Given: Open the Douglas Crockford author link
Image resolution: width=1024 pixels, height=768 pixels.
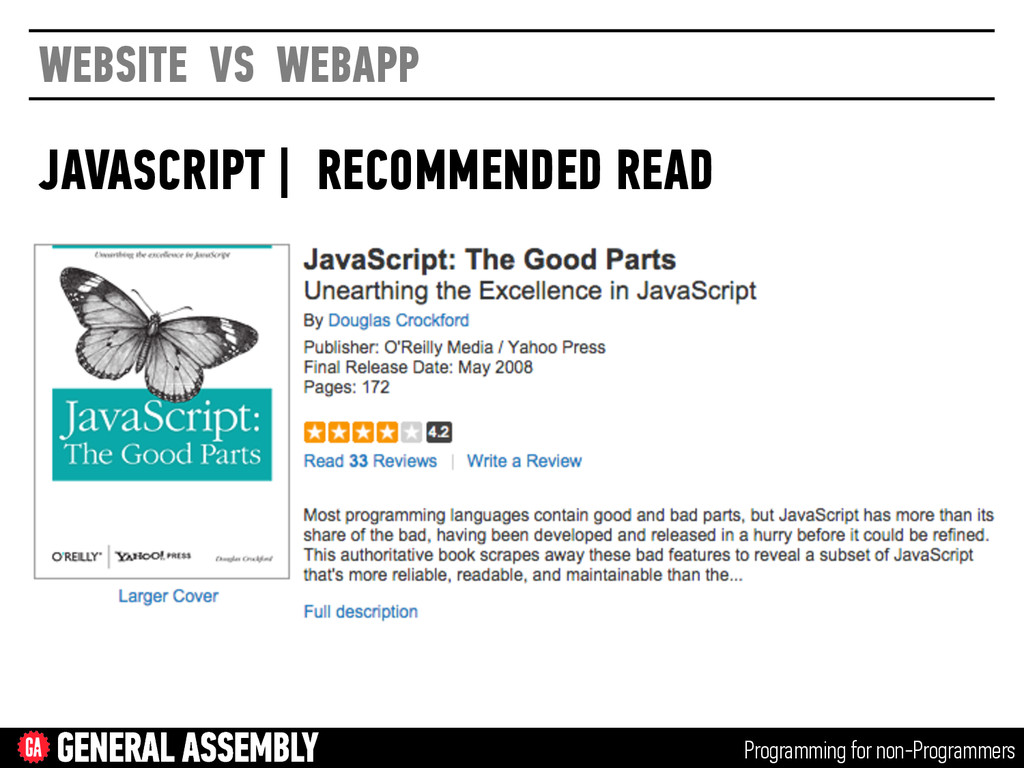Looking at the screenshot, I should pos(398,321).
